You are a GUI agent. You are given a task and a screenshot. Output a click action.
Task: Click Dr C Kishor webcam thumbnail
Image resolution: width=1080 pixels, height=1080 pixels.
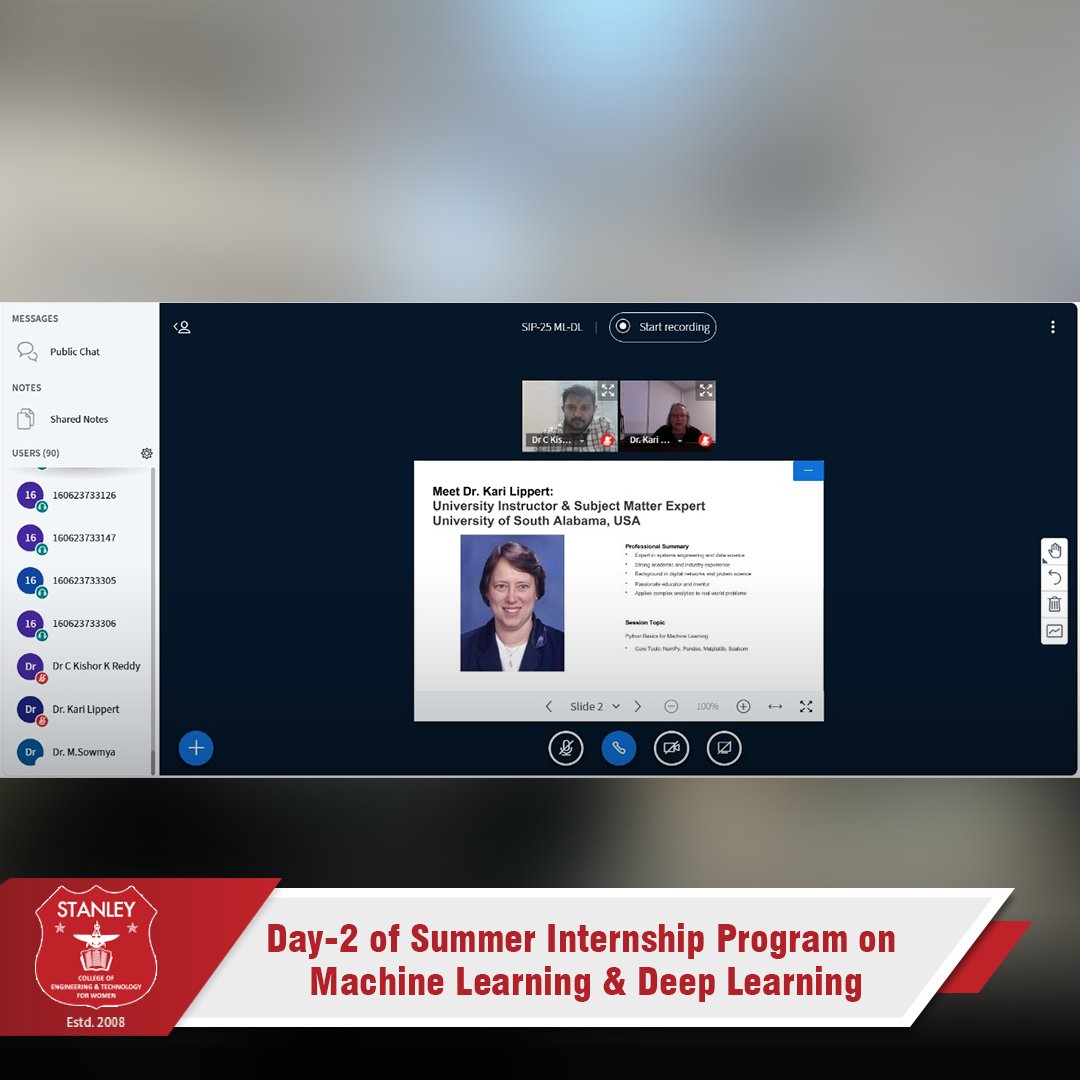(570, 416)
